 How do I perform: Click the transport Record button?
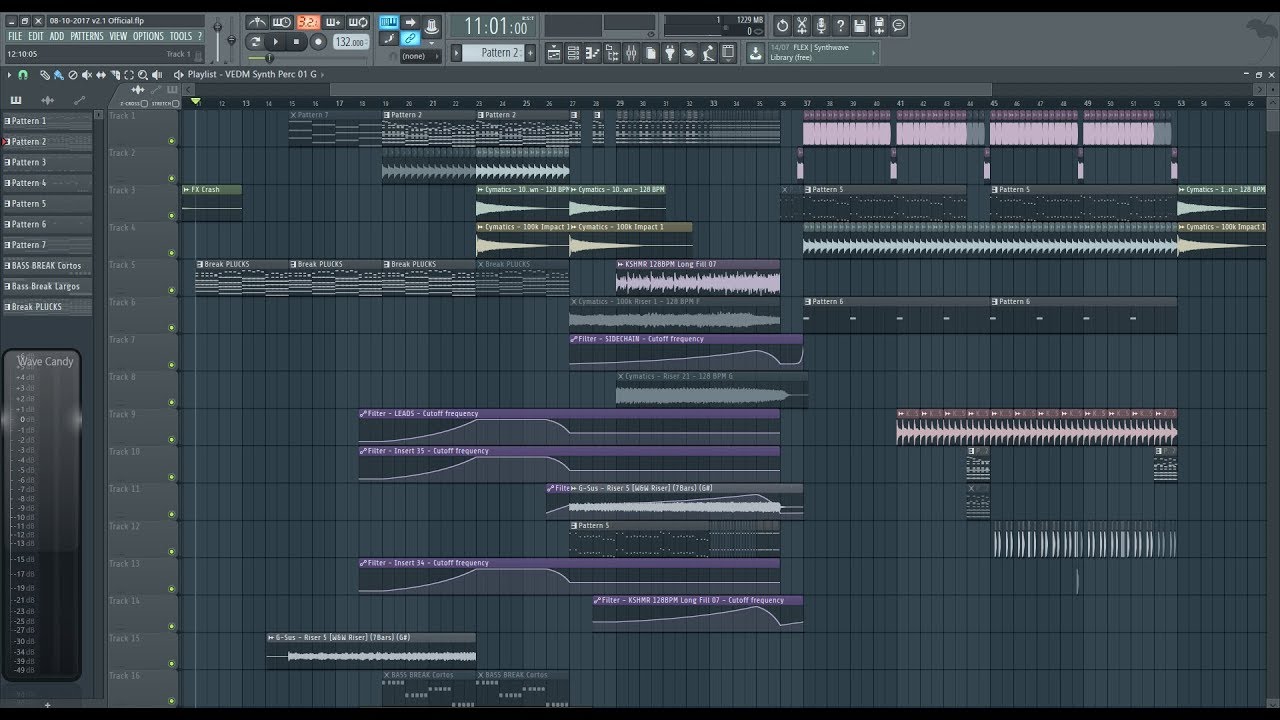coord(318,41)
